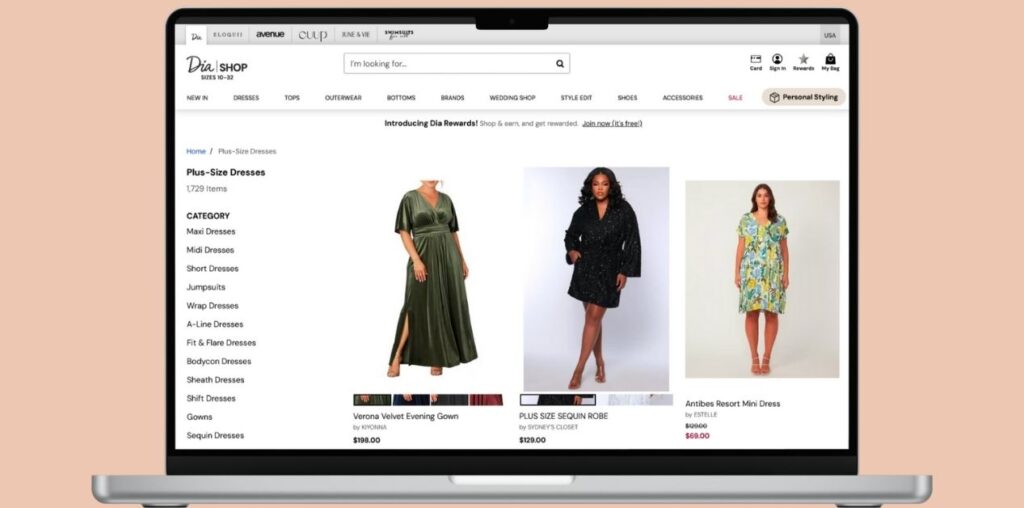Select Maxi Dresses category
Screen dimensions: 1024x508
click(x=210, y=232)
